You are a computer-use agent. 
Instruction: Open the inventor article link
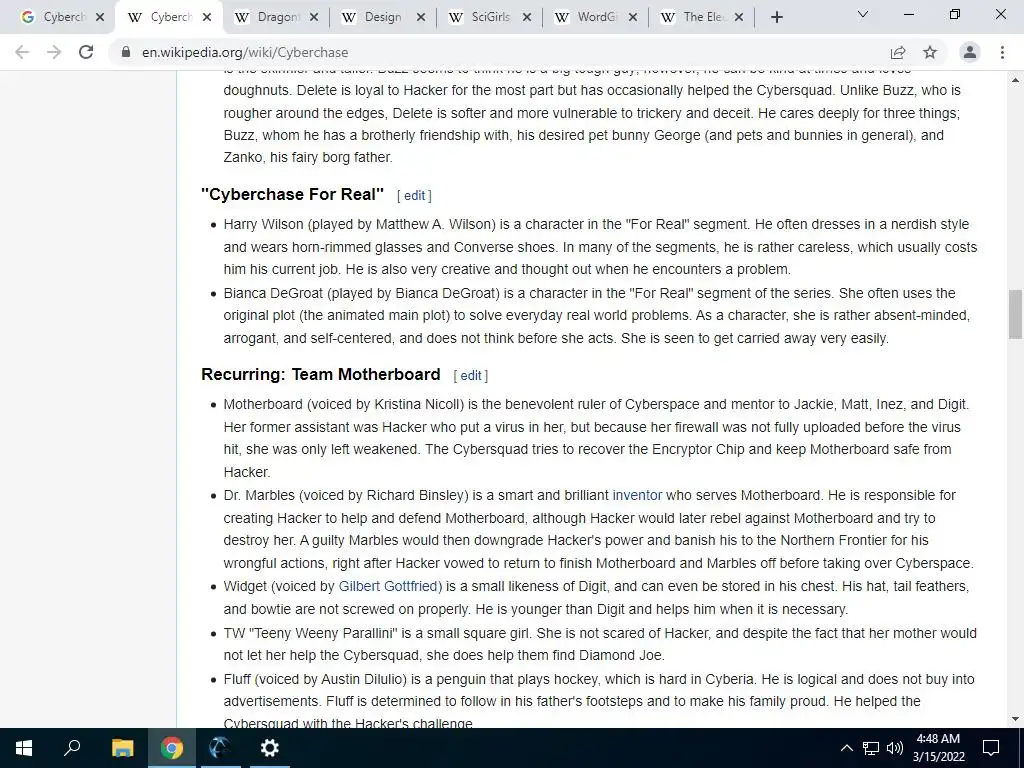pos(637,495)
